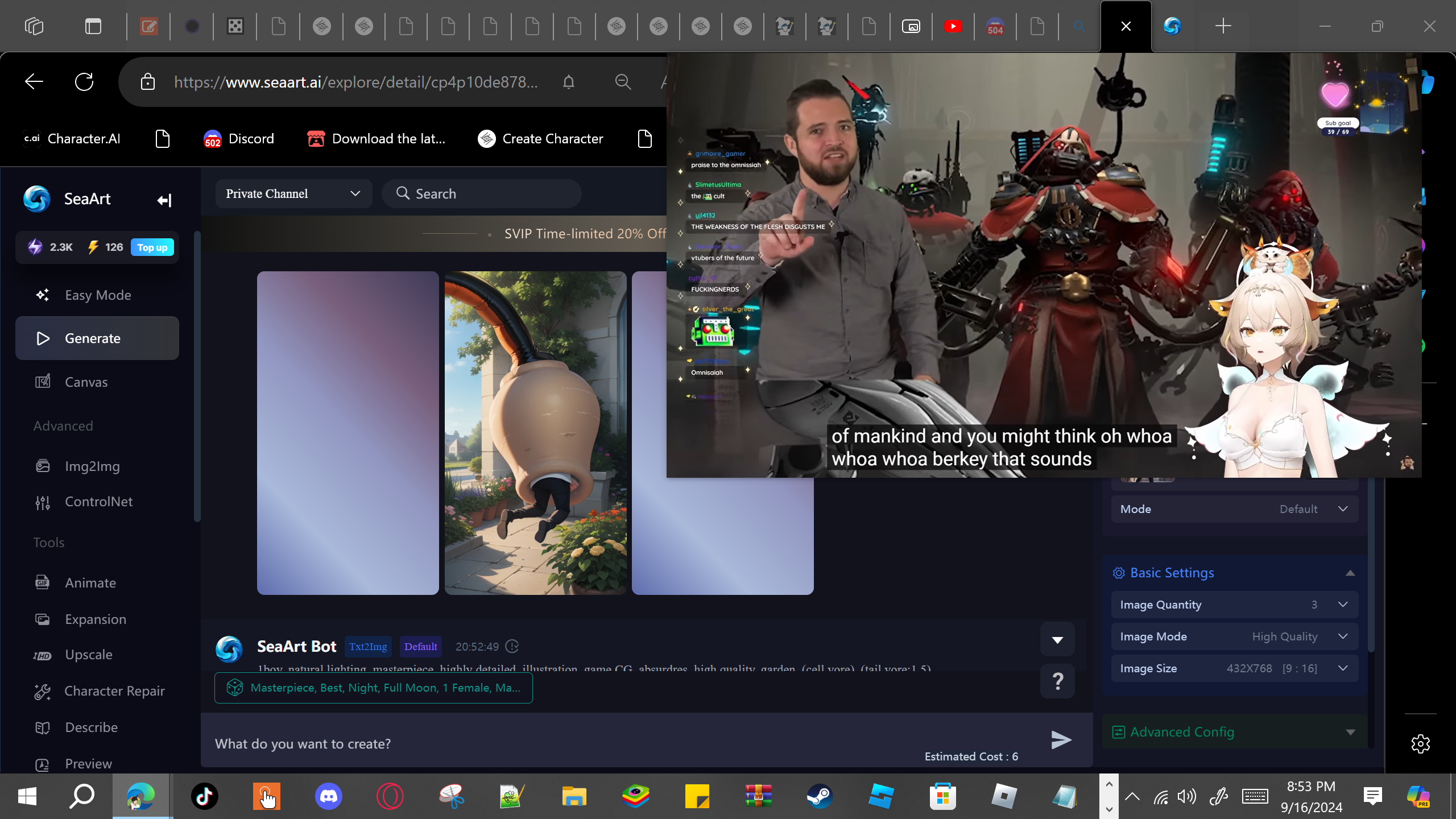1456x819 pixels.
Task: Open the Image Mode dropdown
Action: [1235, 636]
